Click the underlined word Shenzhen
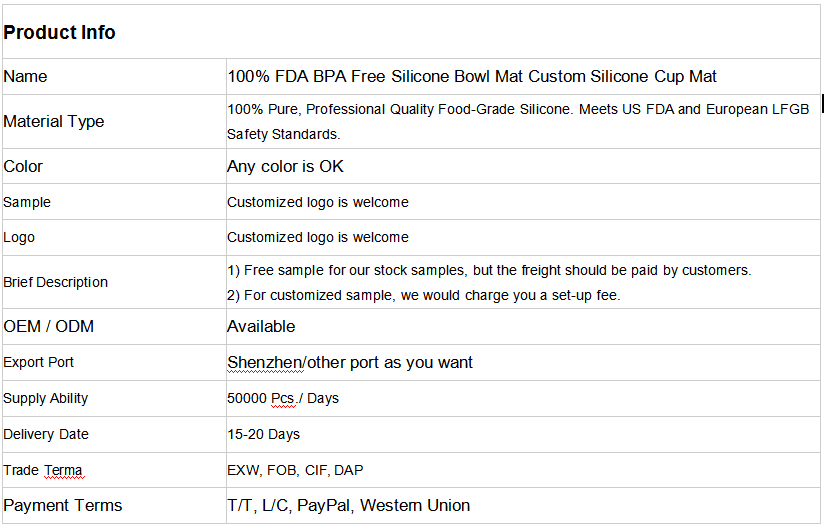 coord(265,362)
